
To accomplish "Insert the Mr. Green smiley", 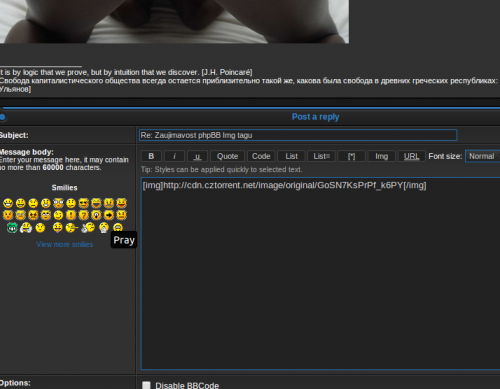I will (x=12, y=228).
